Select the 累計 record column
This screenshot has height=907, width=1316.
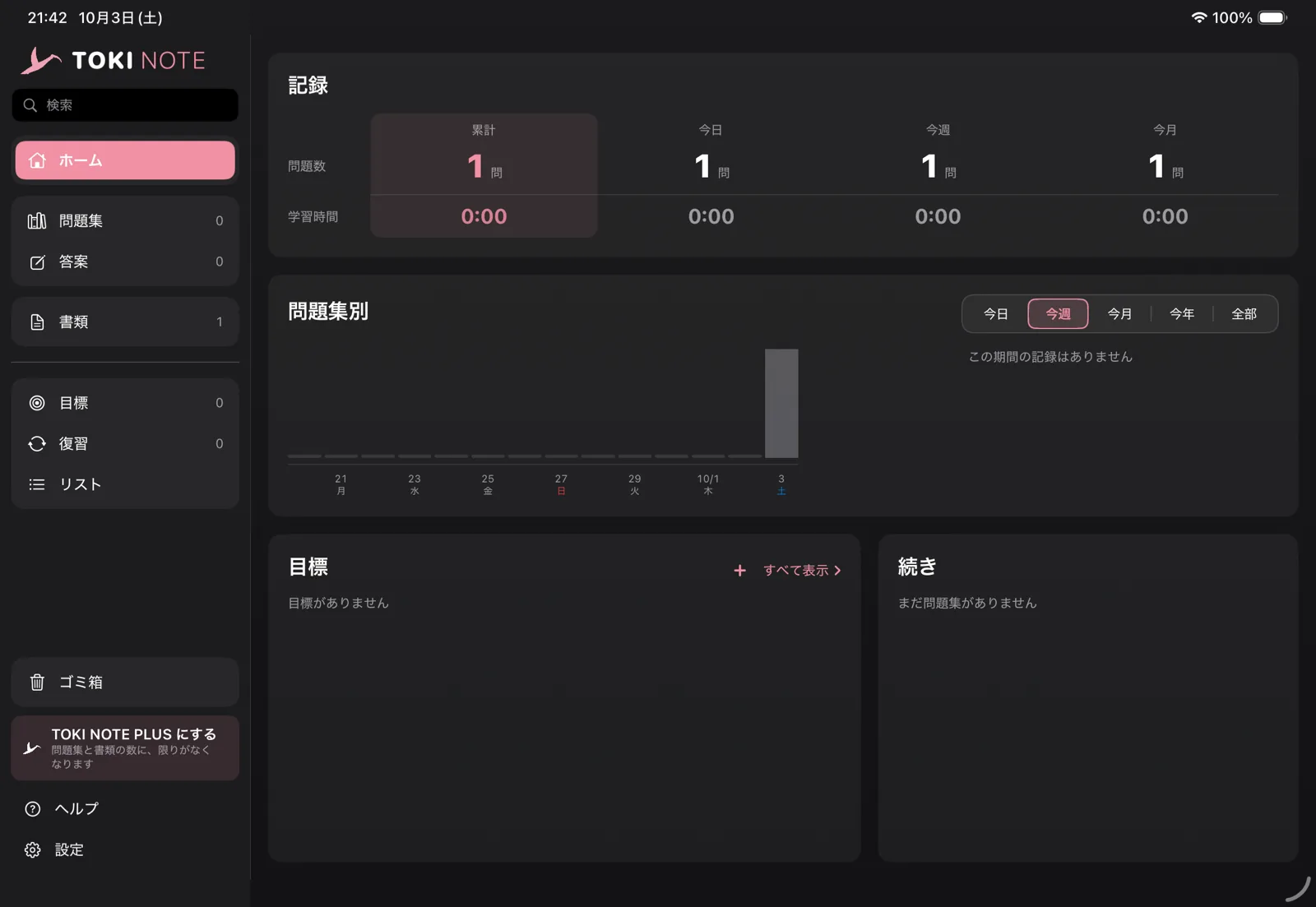click(484, 175)
